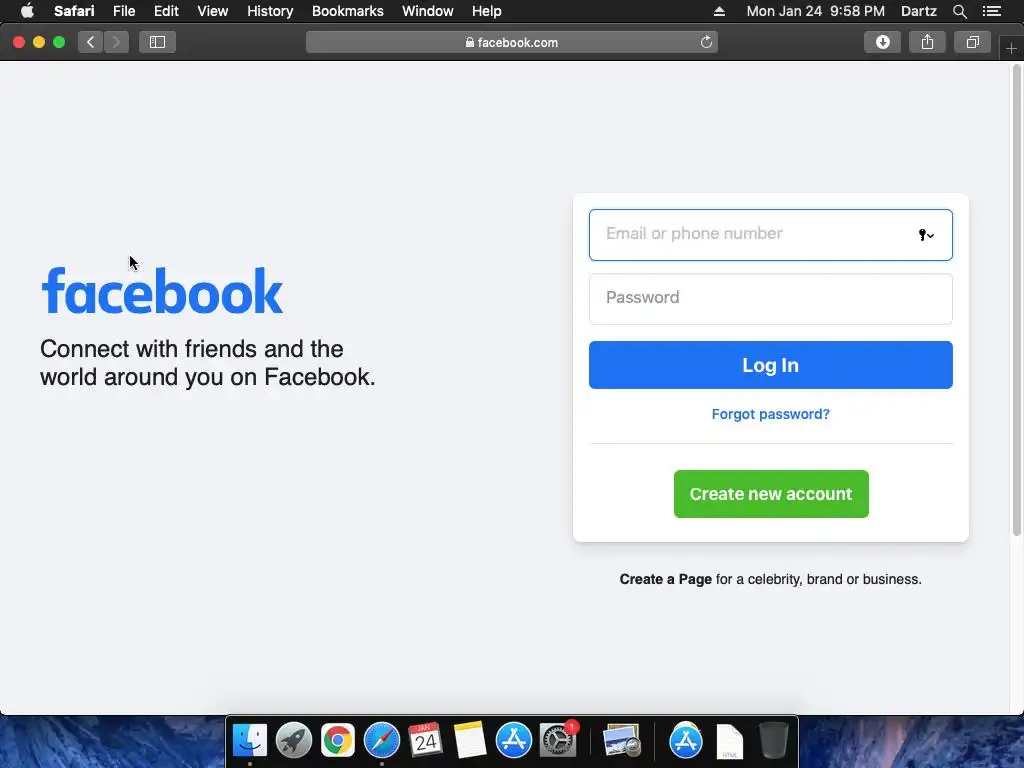Open the Safari downloads list

click(x=882, y=42)
